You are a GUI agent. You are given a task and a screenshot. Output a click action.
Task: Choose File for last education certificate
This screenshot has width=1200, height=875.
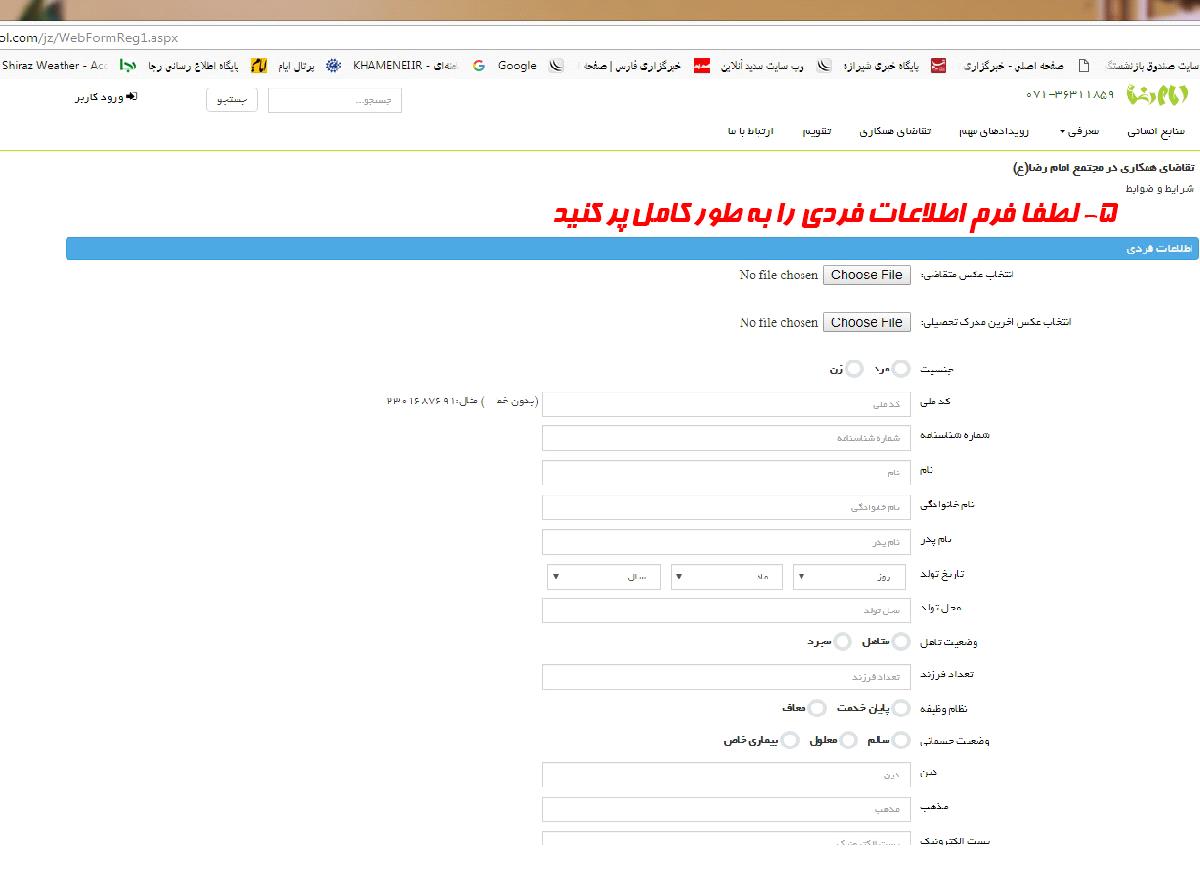pos(867,322)
